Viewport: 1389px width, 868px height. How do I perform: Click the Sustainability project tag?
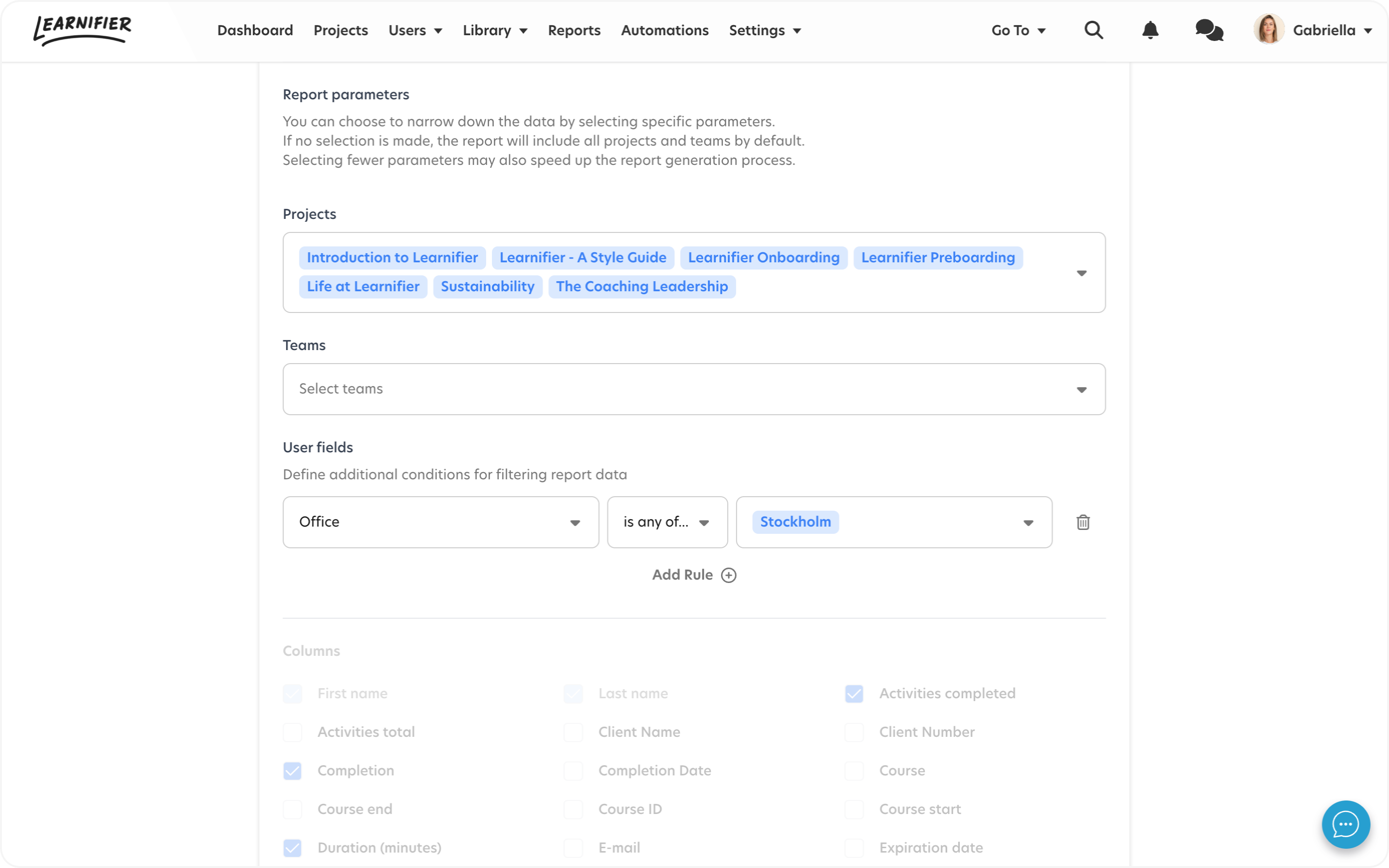click(x=487, y=286)
